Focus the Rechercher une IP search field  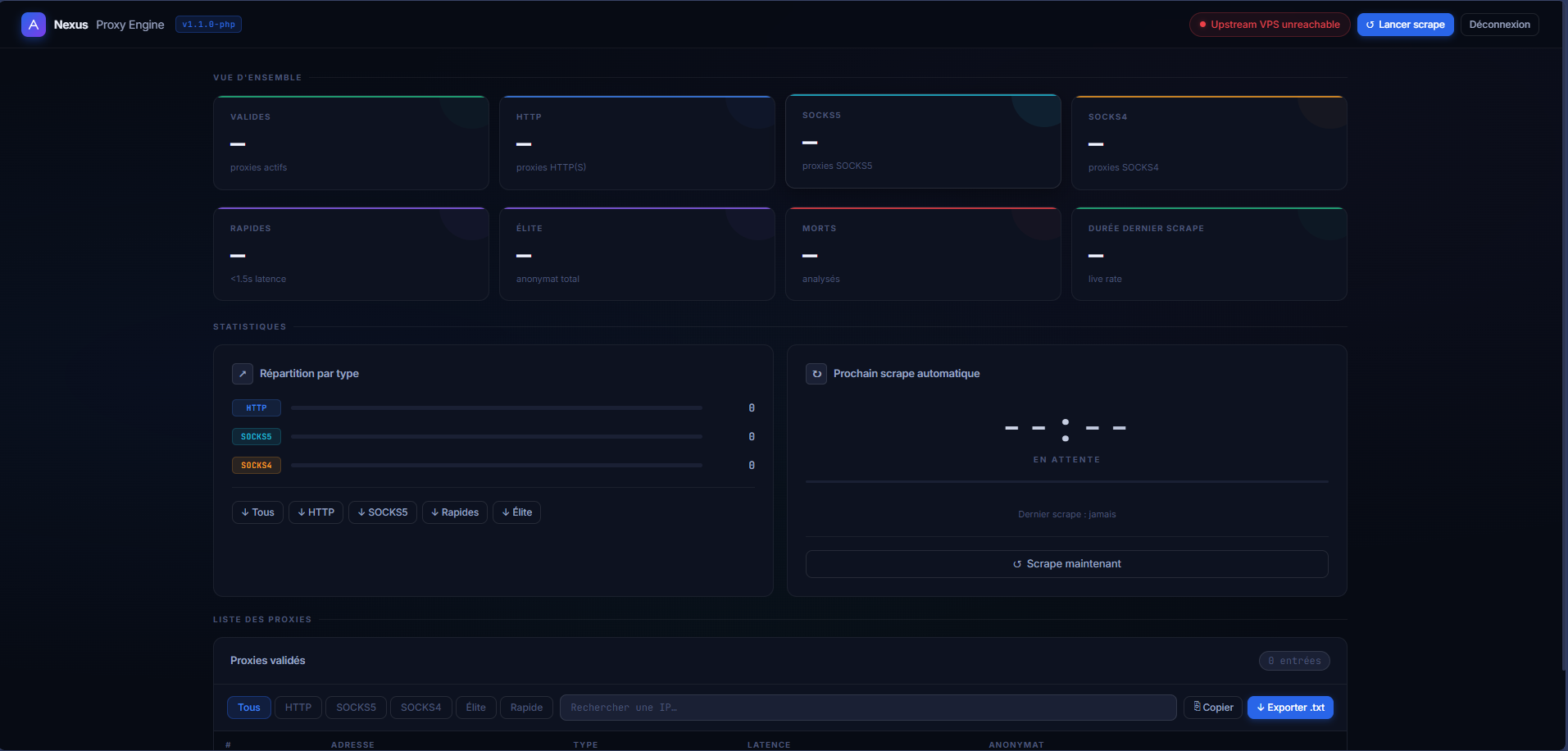tap(868, 708)
